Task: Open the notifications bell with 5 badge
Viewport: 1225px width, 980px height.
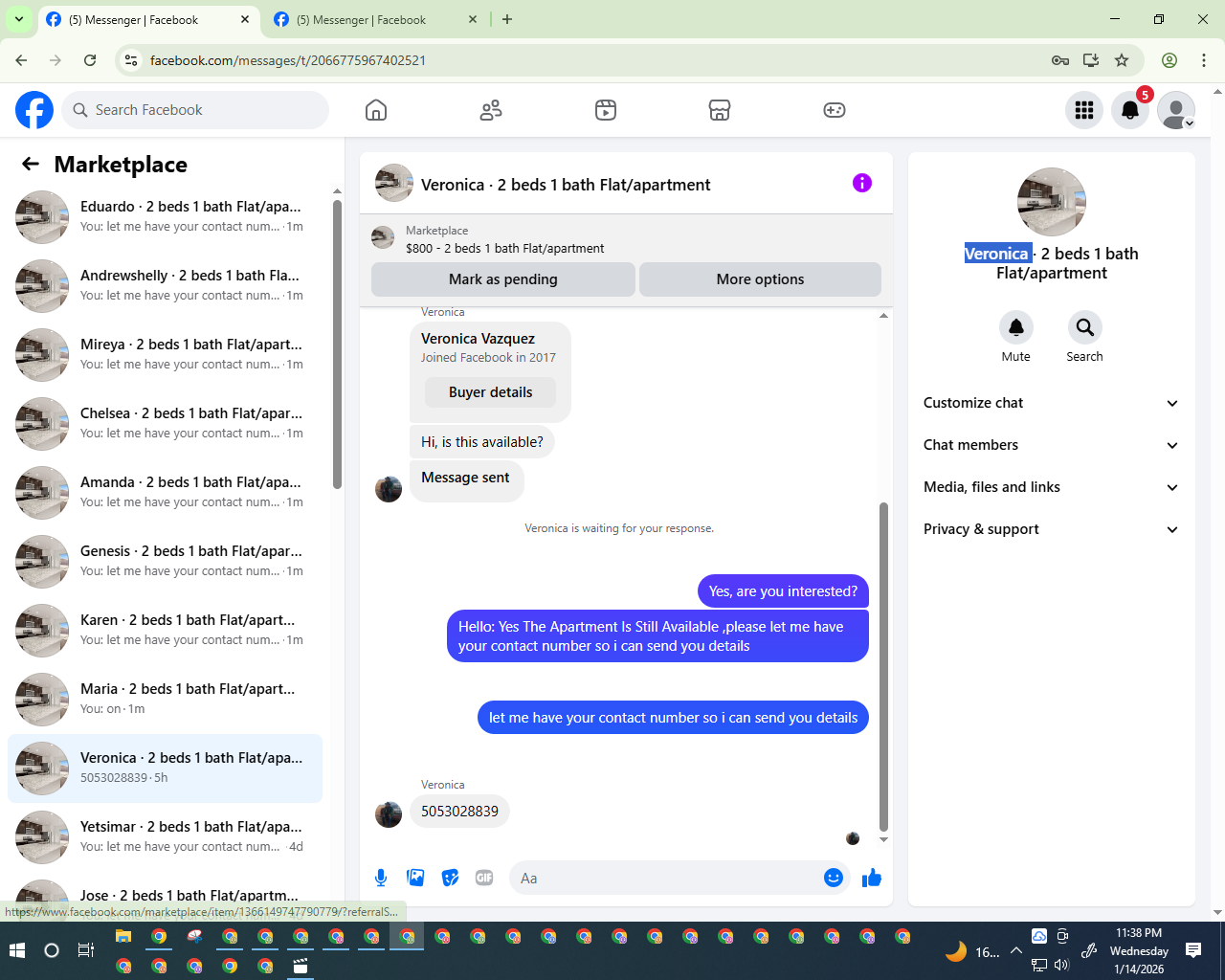Action: [1130, 110]
